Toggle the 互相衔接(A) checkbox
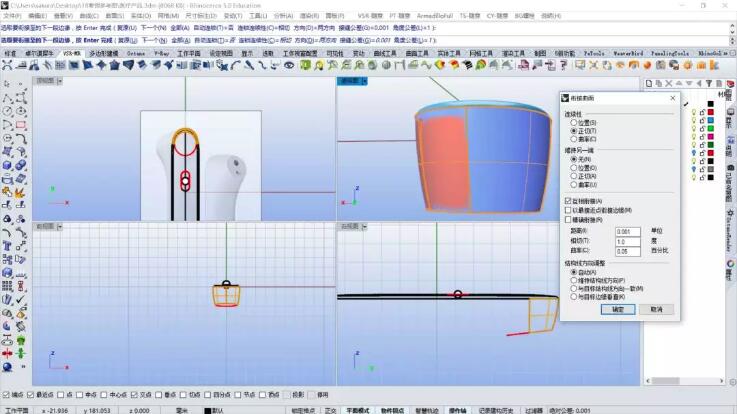This screenshot has height=414, width=737. click(568, 201)
